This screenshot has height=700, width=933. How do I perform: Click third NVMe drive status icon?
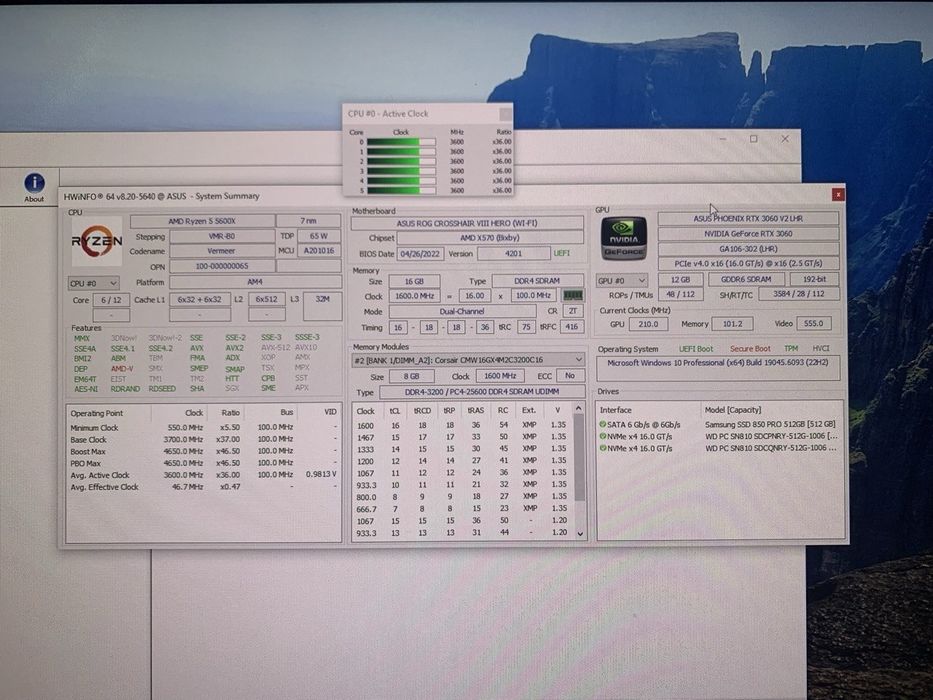[x=602, y=448]
